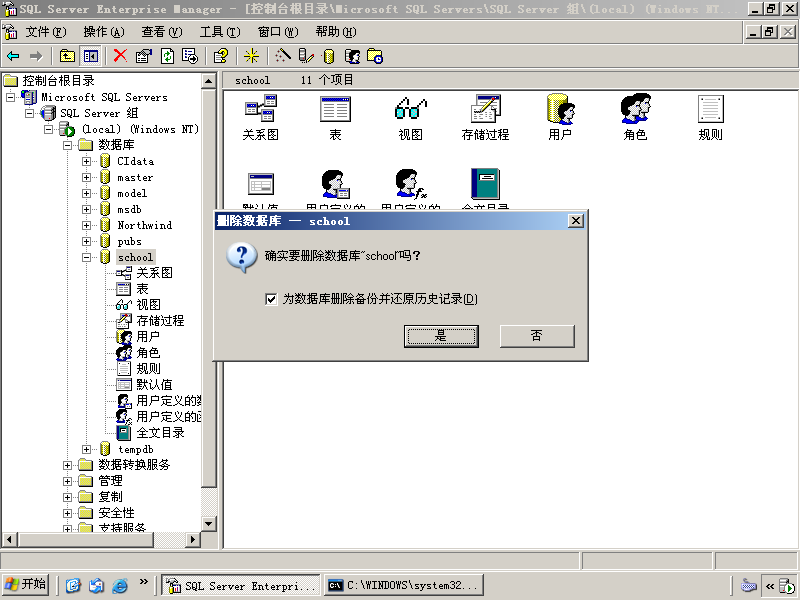The height and width of the screenshot is (600, 800).
Task: Expand hidden tray icons chevron
Action: tap(770, 586)
